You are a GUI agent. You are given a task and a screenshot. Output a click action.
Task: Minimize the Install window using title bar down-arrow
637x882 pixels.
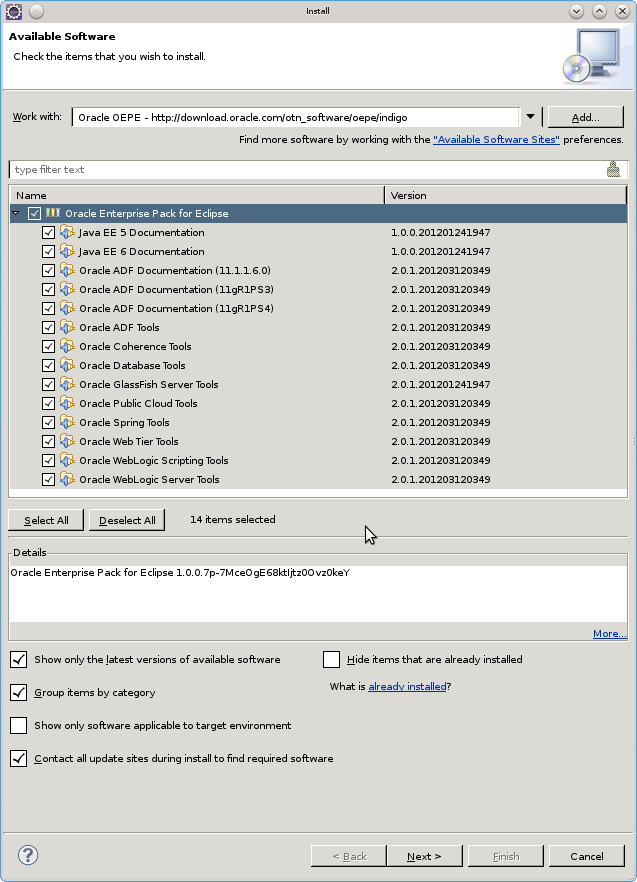click(x=576, y=11)
